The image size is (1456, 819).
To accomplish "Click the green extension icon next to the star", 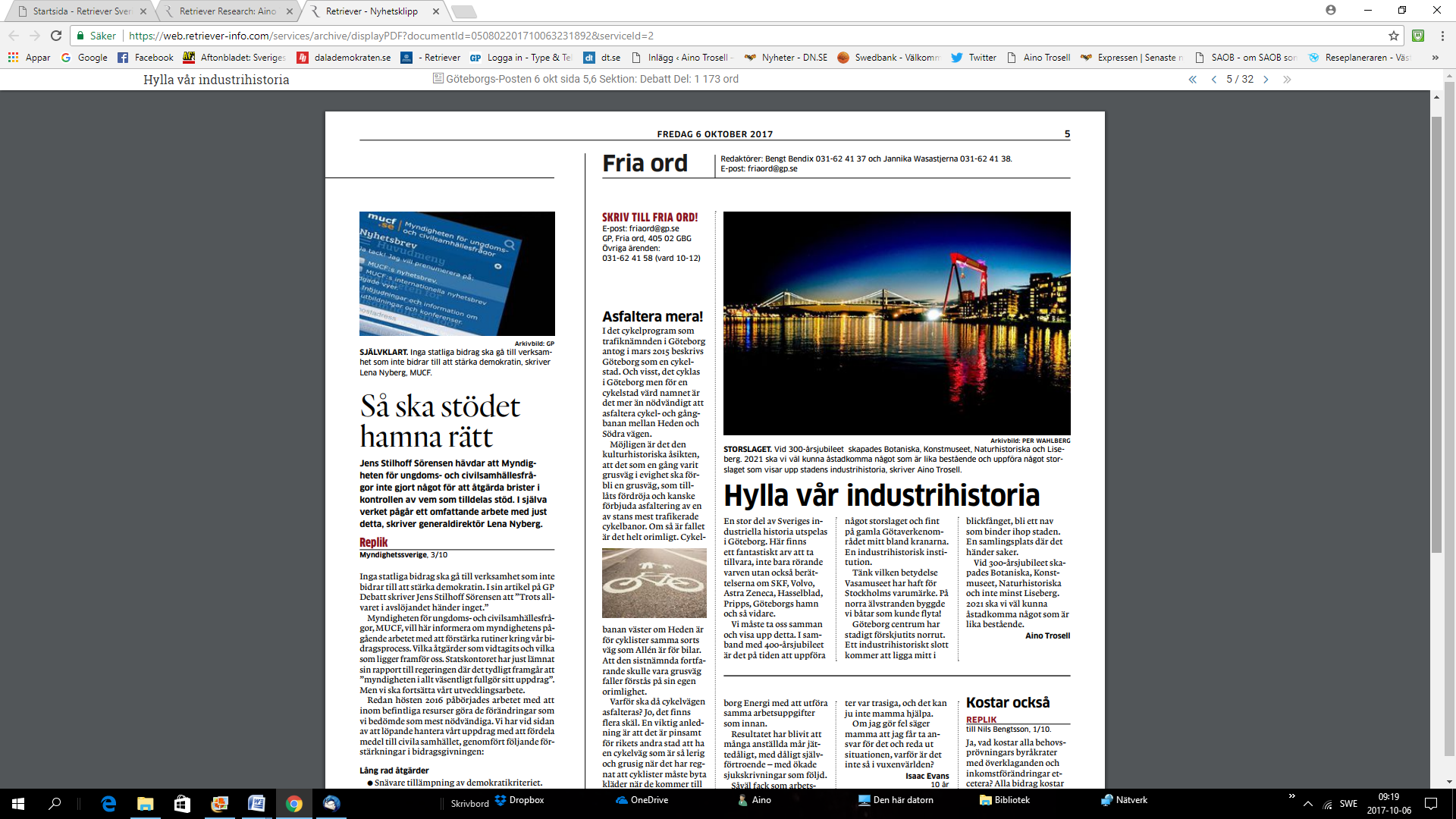I will [x=1418, y=36].
